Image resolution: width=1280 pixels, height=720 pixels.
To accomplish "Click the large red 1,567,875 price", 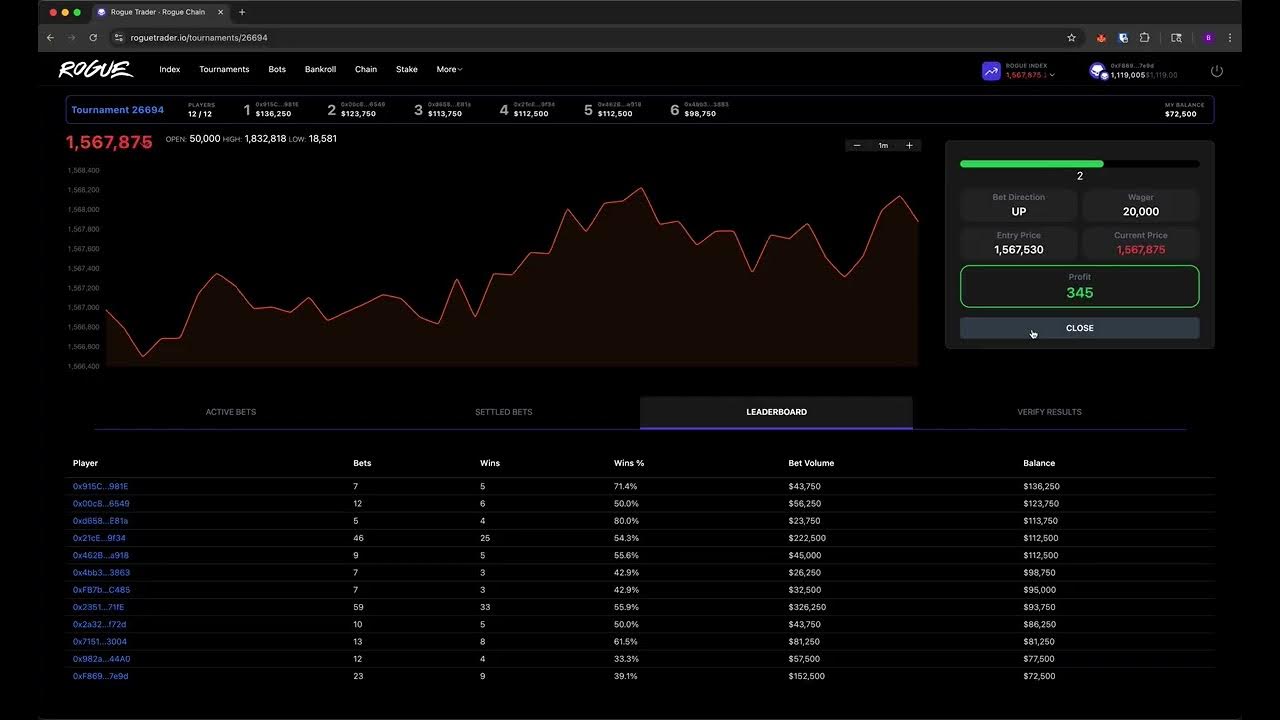I will click(109, 142).
